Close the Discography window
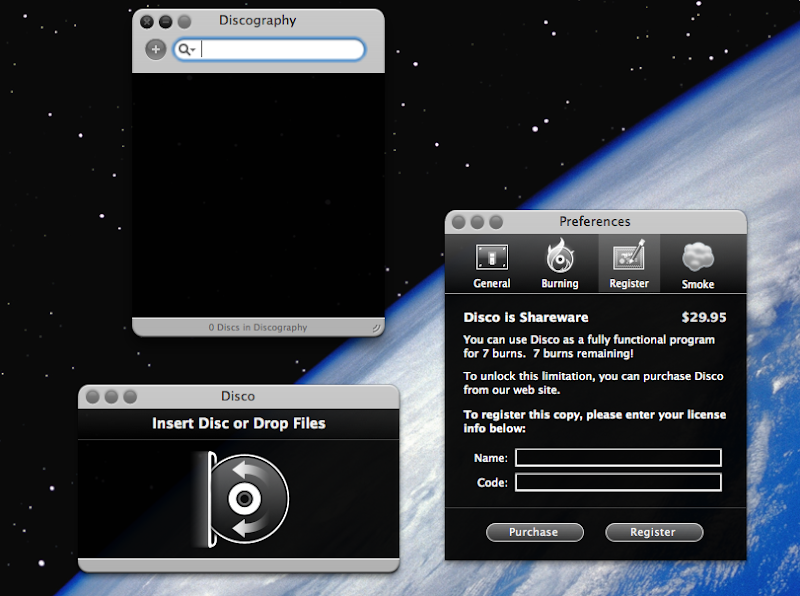Image resolution: width=800 pixels, height=596 pixels. pos(147,21)
